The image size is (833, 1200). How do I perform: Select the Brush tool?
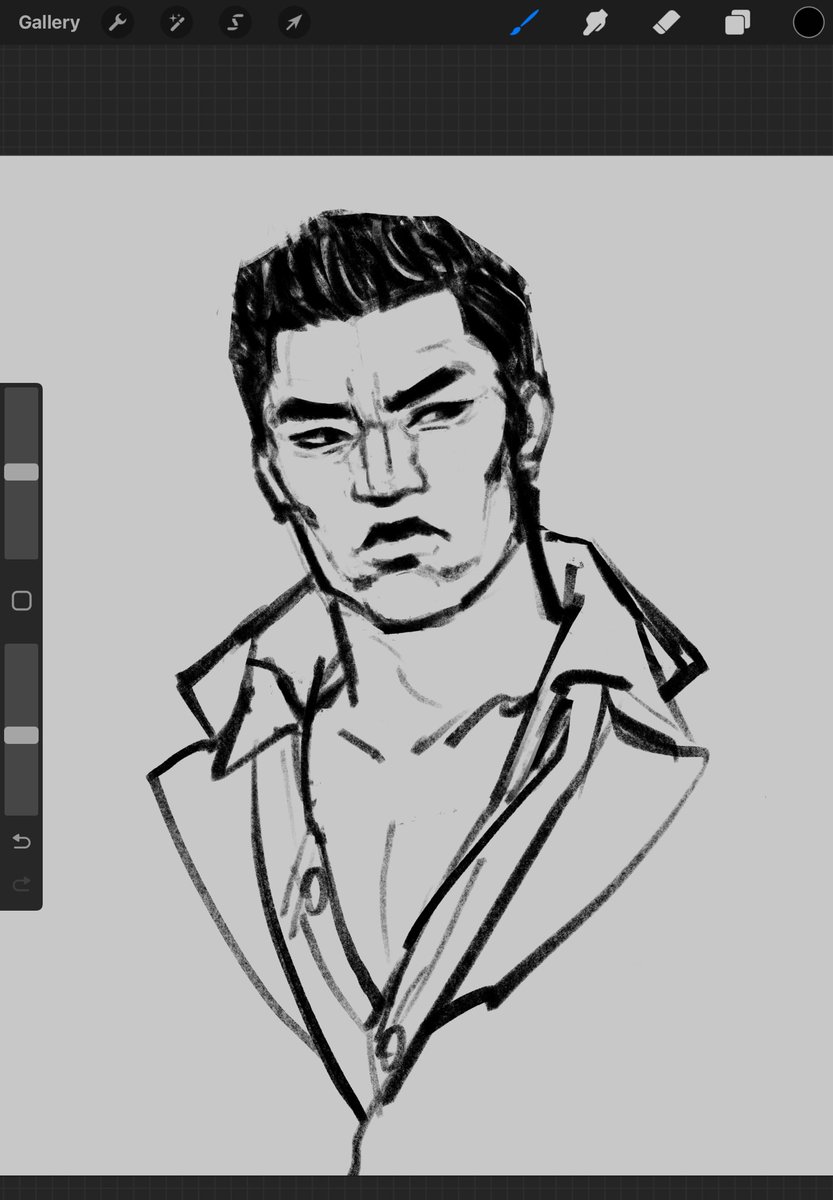coord(525,22)
